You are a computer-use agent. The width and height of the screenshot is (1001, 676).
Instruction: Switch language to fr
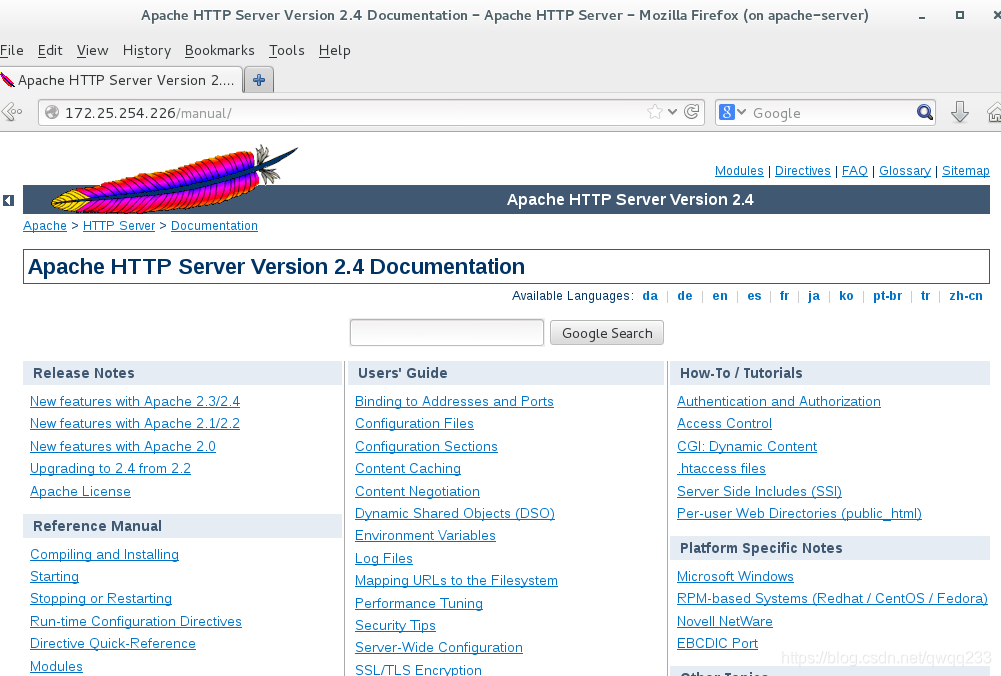(x=785, y=296)
